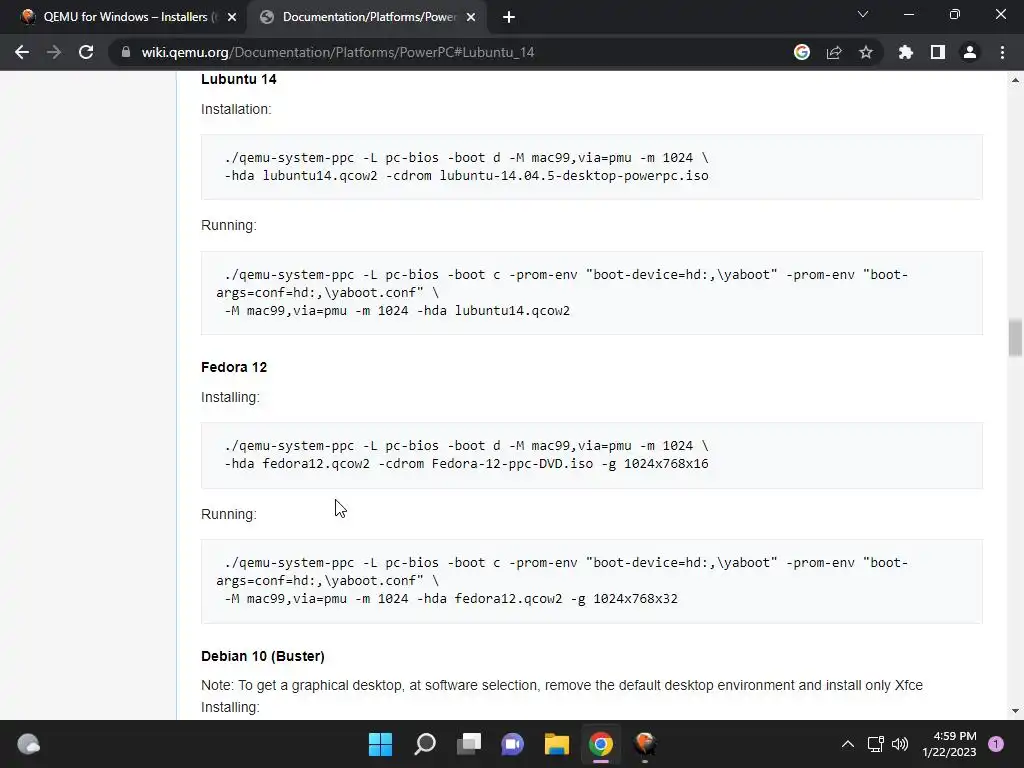Open a new browser tab

point(509,18)
